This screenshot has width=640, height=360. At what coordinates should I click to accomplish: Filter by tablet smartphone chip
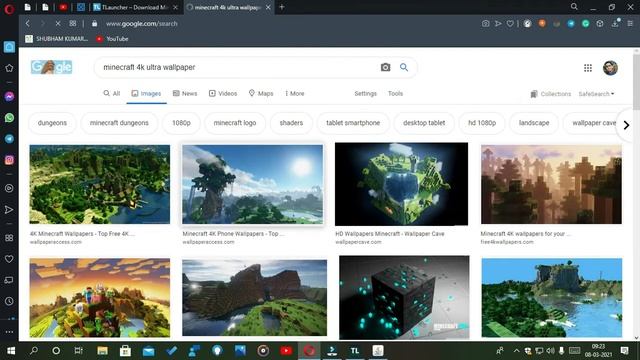(x=353, y=123)
